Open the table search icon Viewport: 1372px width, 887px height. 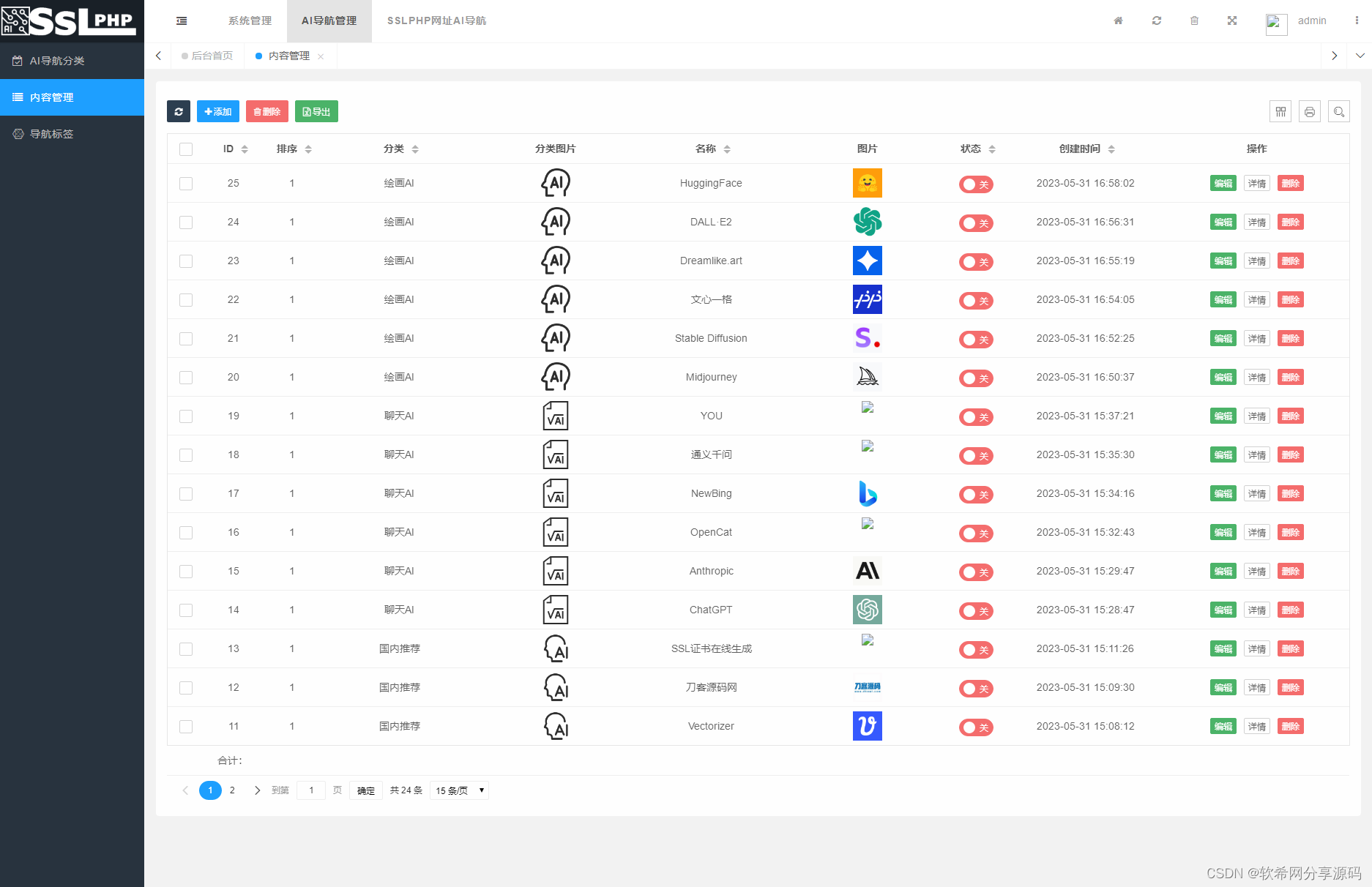[x=1339, y=111]
